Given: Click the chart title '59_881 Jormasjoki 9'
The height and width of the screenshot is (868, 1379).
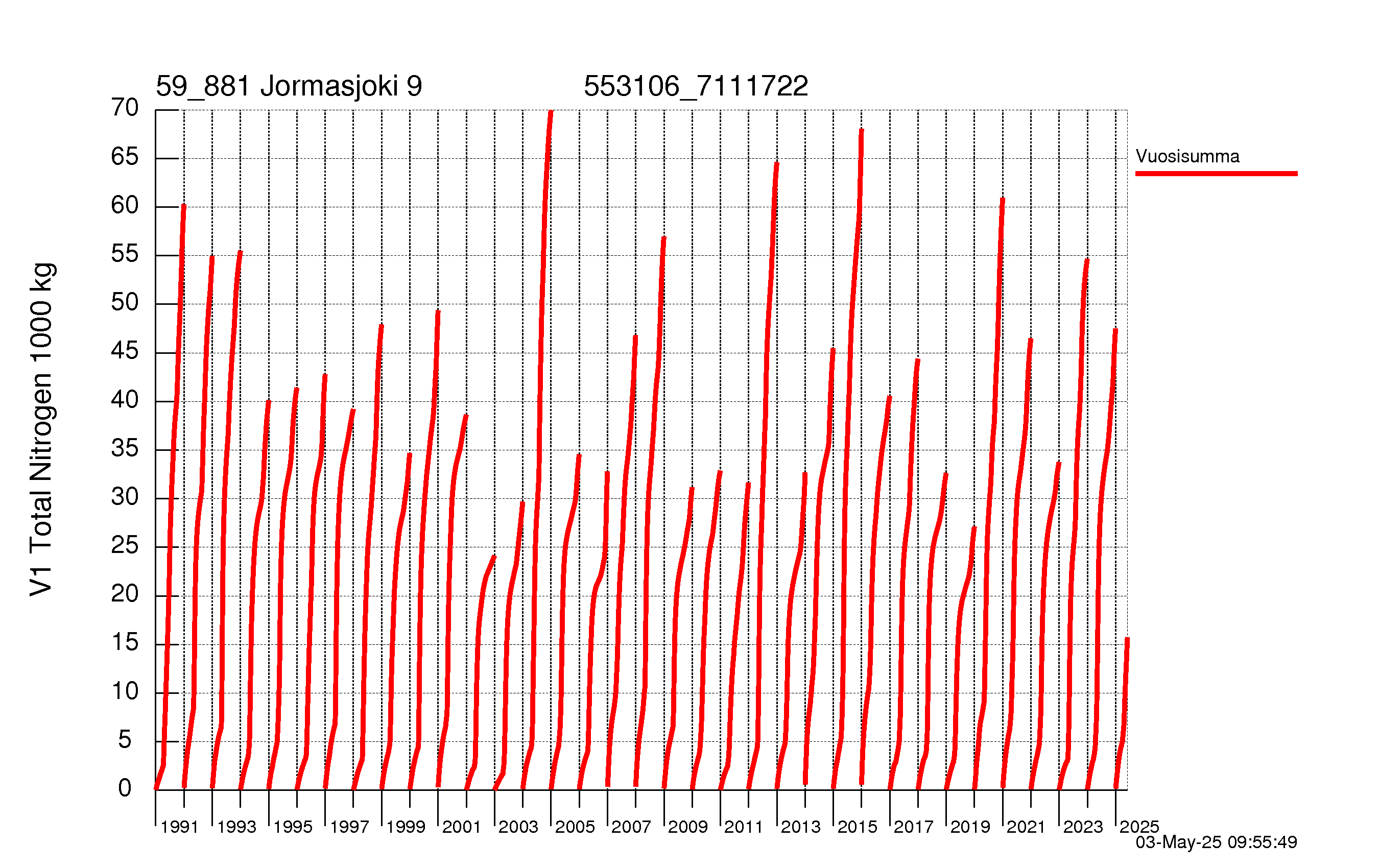Looking at the screenshot, I should pyautogui.click(x=289, y=86).
